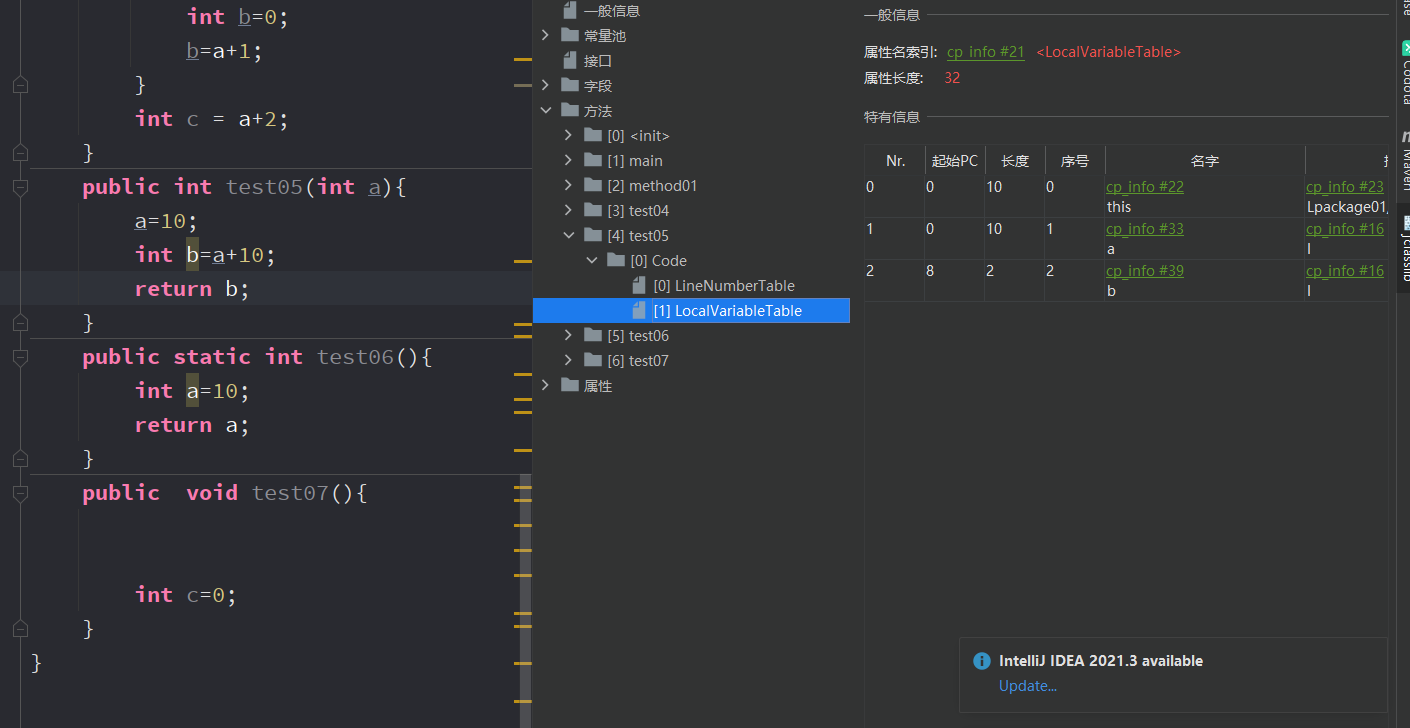Open cp_info #22 link in the 'this' row
The image size is (1410, 728).
click(1145, 187)
